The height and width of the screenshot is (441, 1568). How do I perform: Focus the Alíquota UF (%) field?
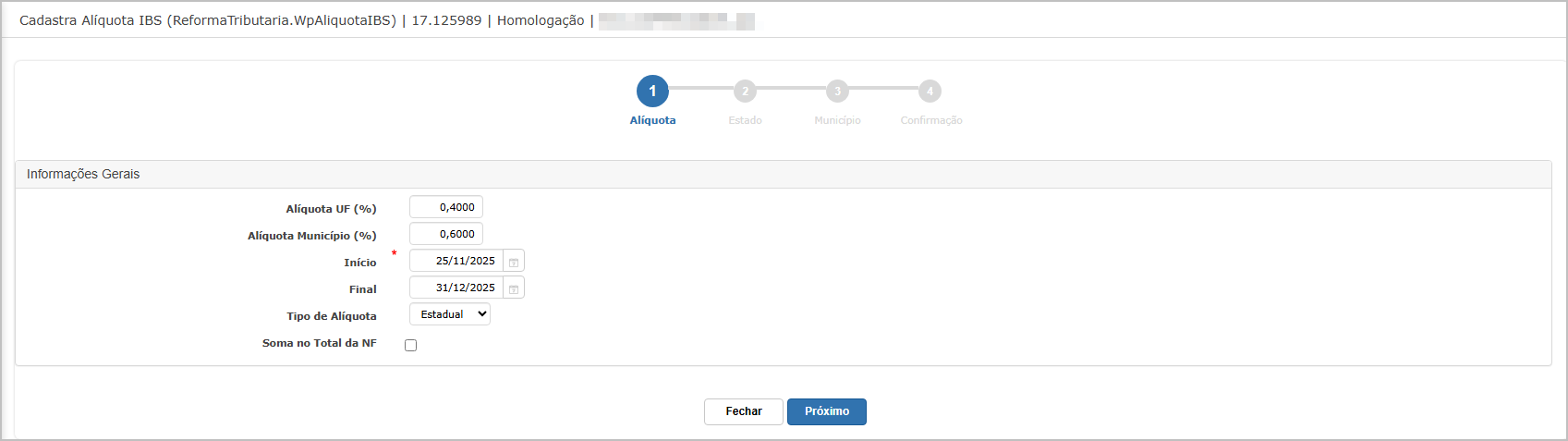point(446,207)
